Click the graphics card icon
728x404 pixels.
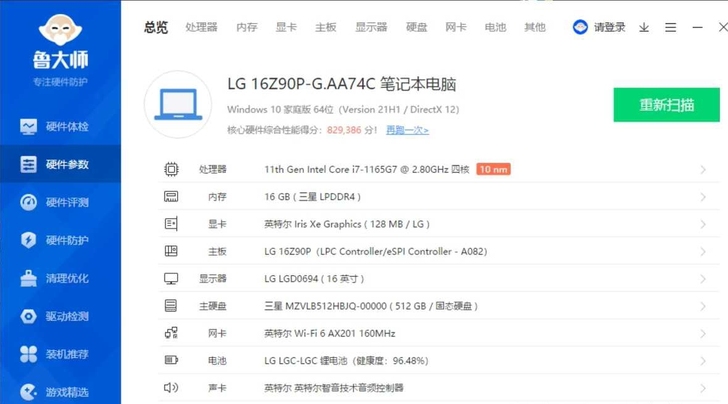point(171,224)
